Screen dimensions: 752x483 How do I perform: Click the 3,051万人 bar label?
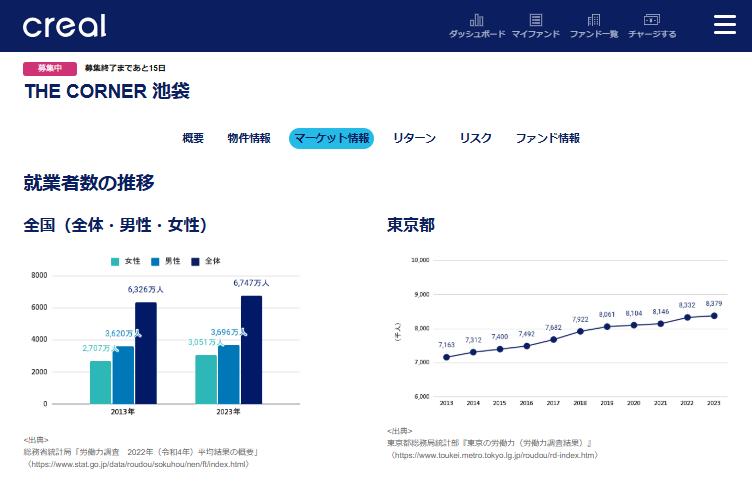[x=206, y=342]
